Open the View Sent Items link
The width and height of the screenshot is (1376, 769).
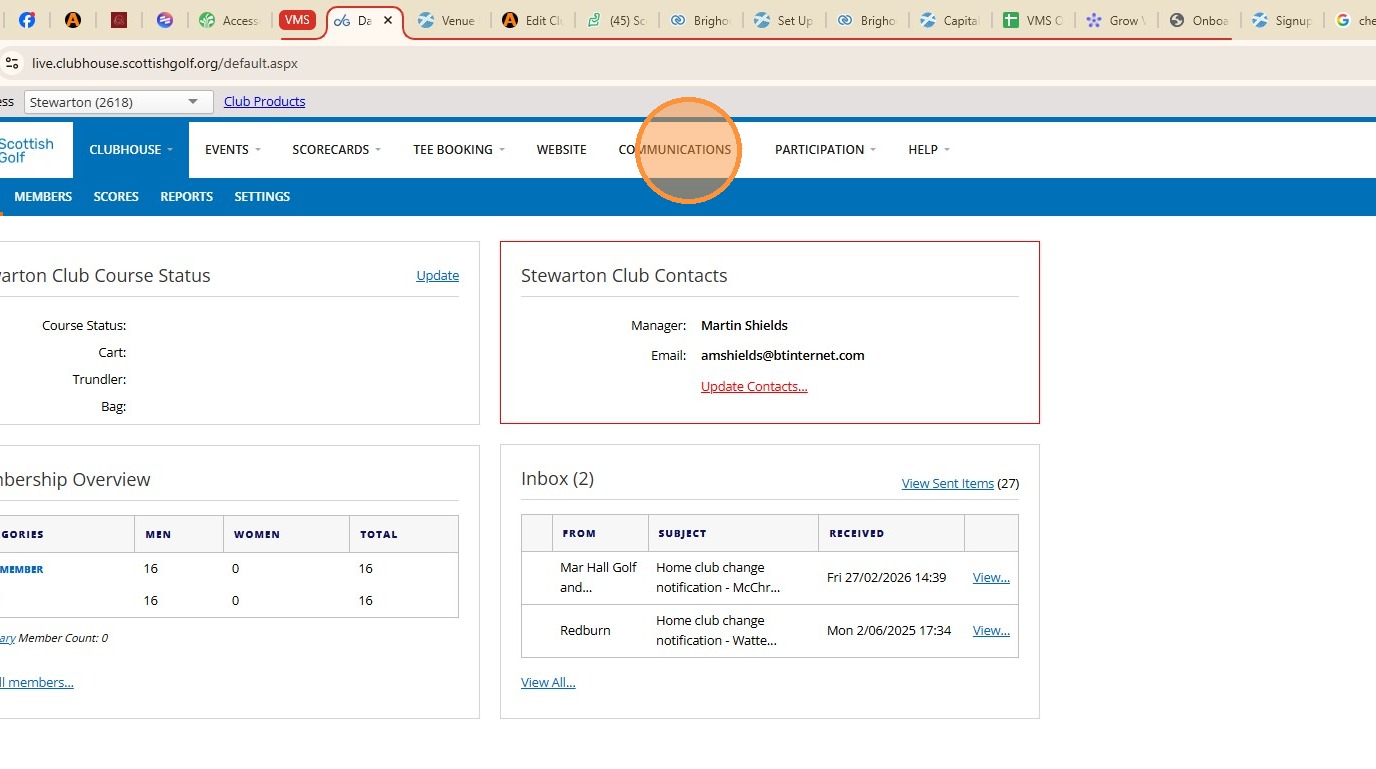pyautogui.click(x=948, y=484)
